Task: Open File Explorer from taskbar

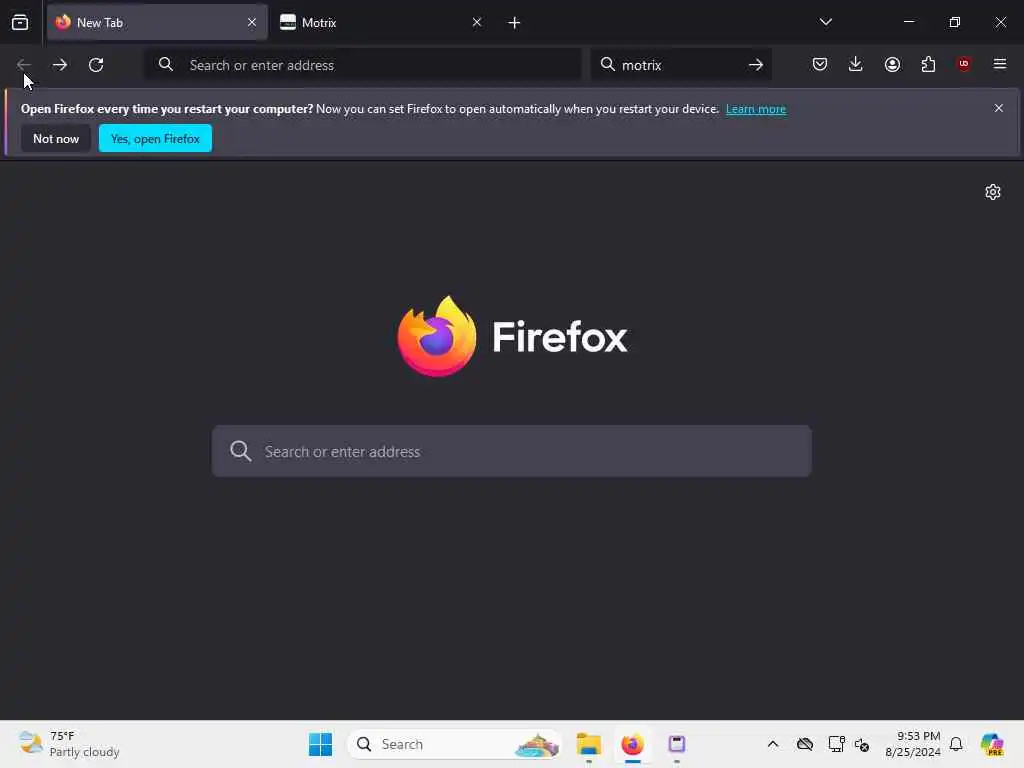Action: click(x=588, y=744)
